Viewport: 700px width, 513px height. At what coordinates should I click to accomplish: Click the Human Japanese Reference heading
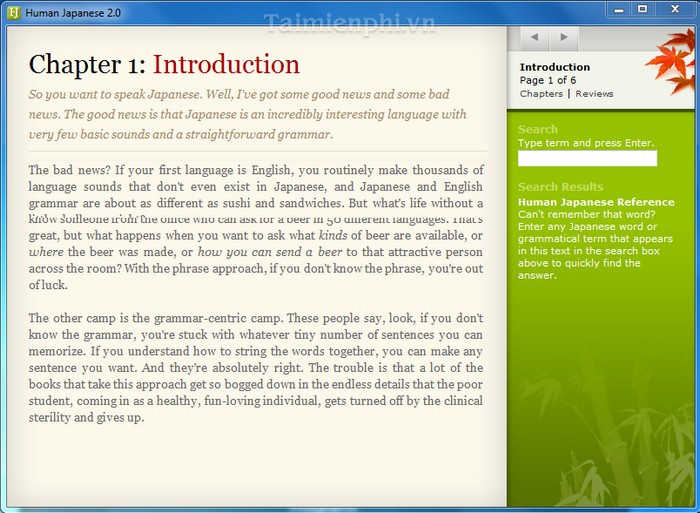point(596,202)
